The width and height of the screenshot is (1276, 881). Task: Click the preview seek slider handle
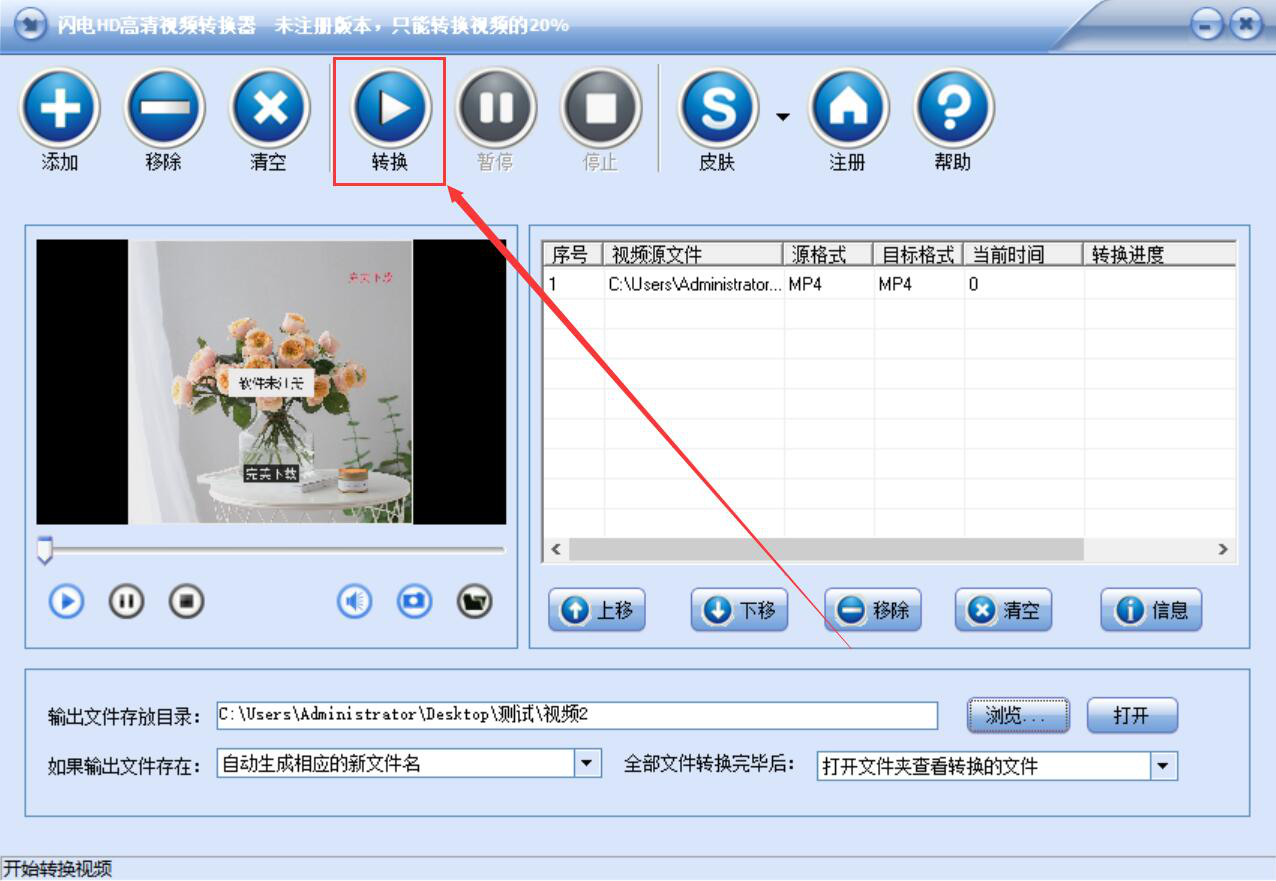(44, 549)
